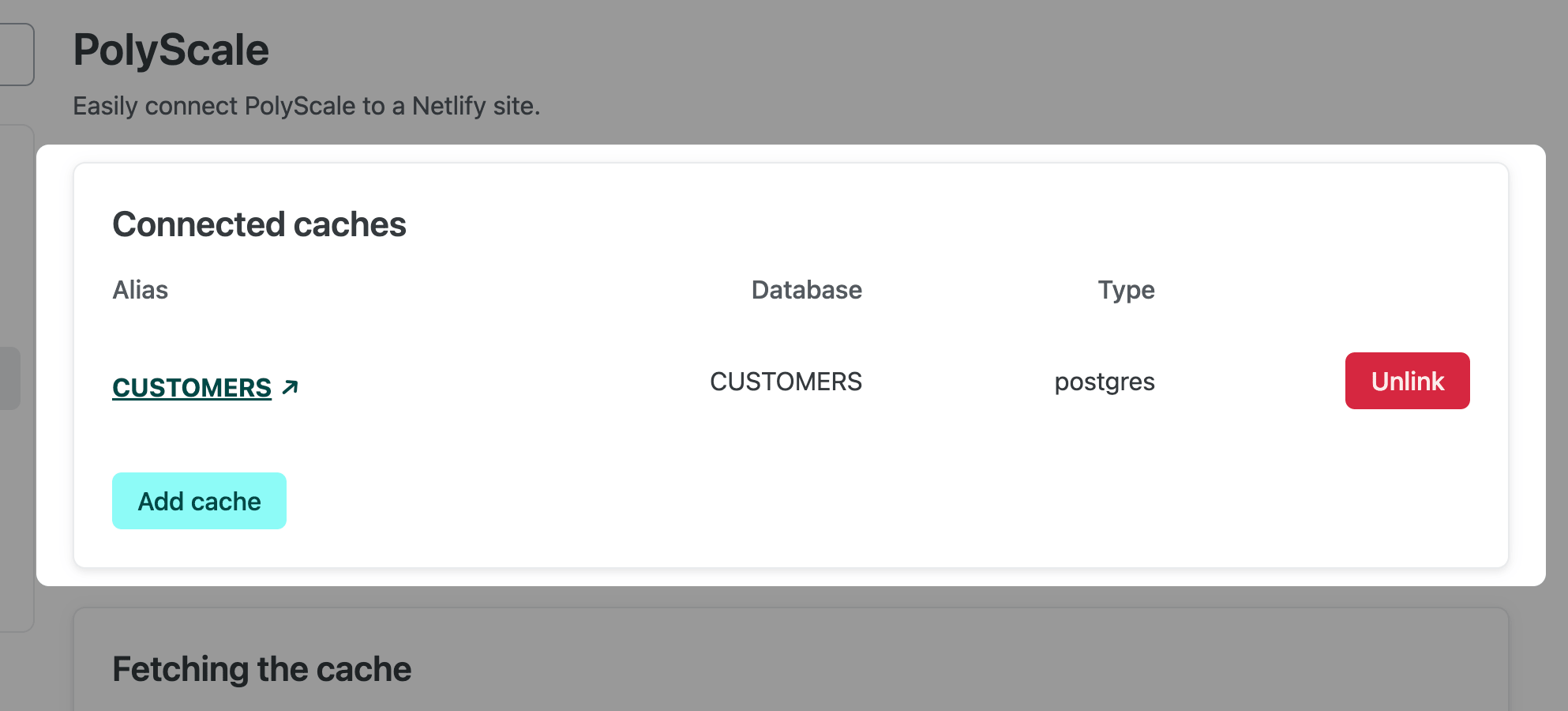Select the postgres type value

click(1105, 382)
